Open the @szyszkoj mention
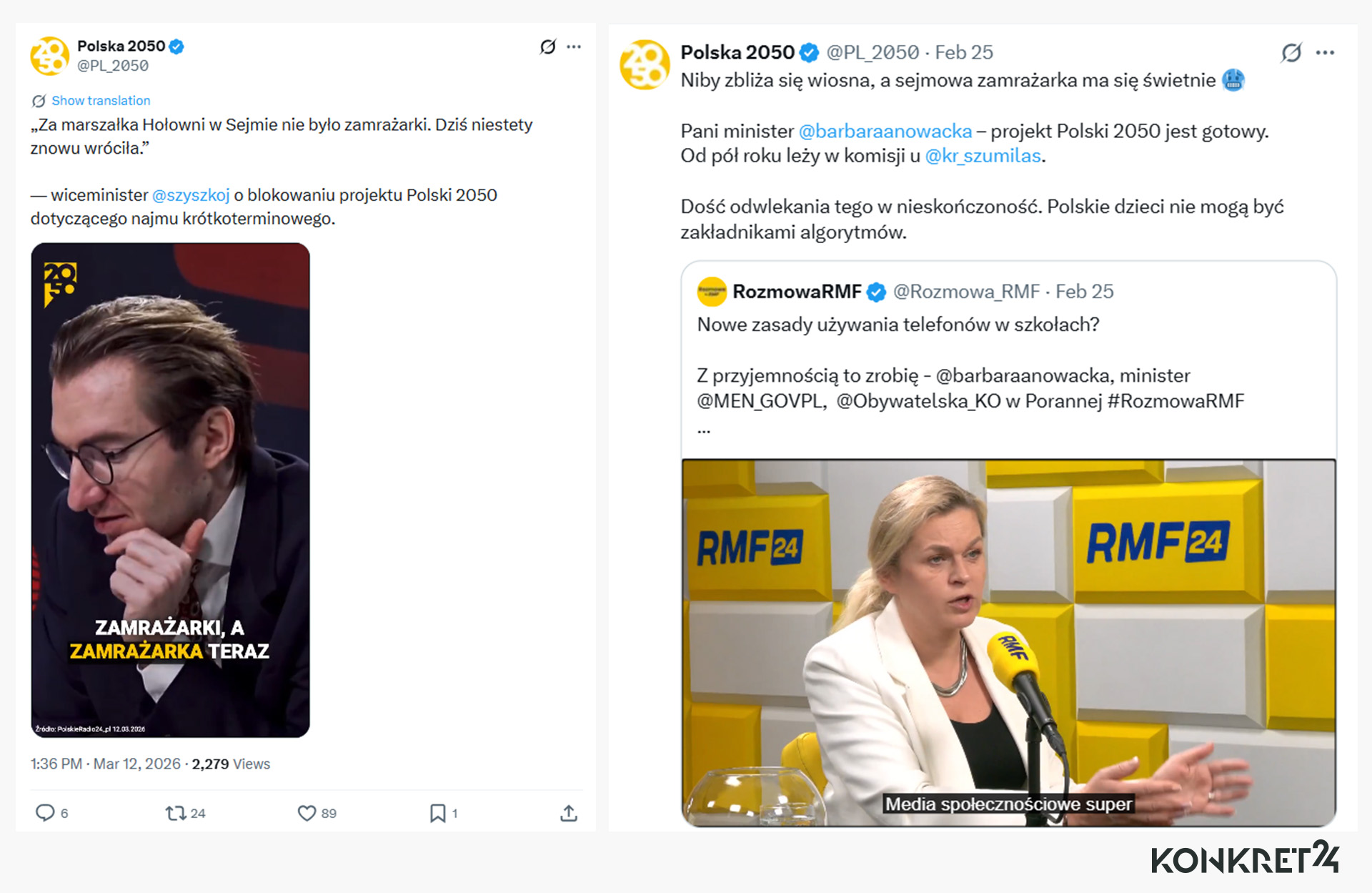This screenshot has height=893, width=1372. pyautogui.click(x=191, y=195)
